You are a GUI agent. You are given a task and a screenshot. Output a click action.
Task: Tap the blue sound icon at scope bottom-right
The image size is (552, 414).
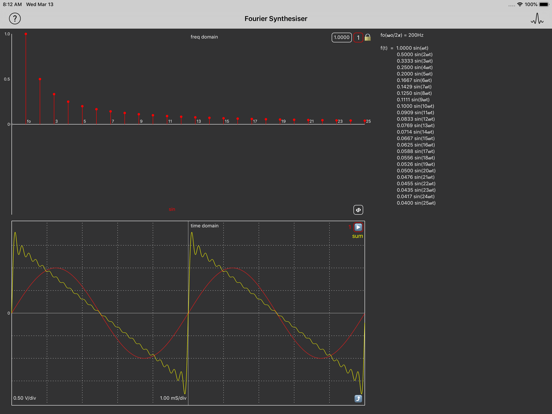coord(358,399)
